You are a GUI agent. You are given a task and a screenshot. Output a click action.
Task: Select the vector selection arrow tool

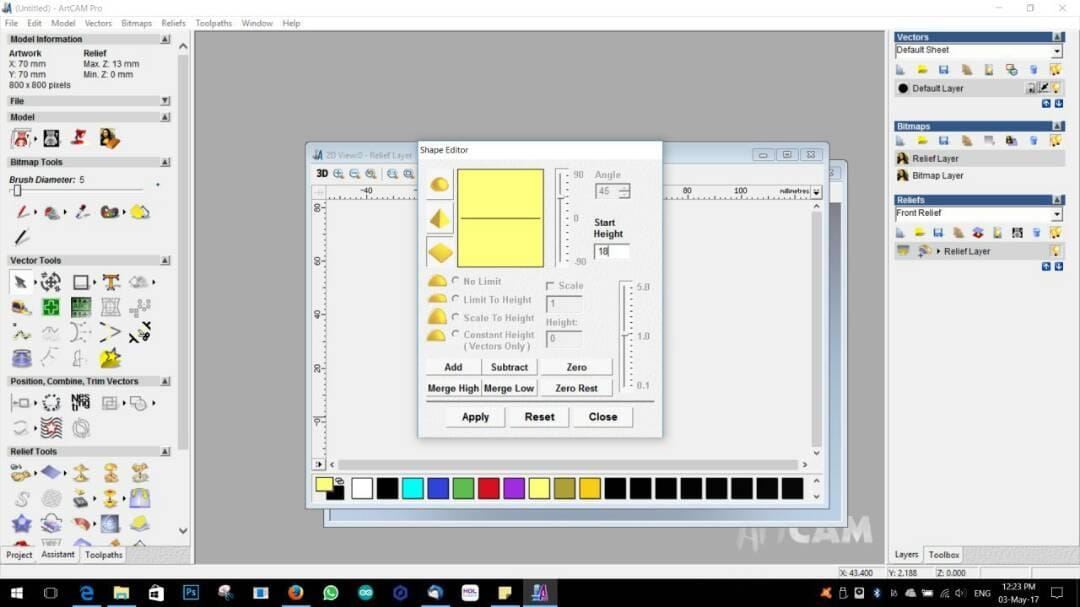coord(20,282)
